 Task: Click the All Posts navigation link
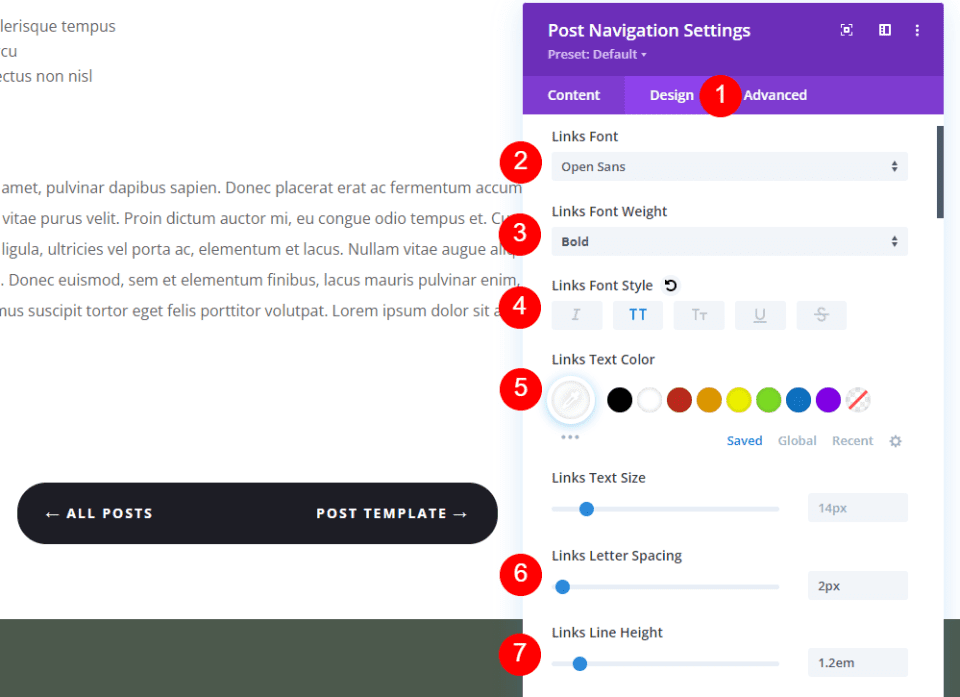(99, 514)
